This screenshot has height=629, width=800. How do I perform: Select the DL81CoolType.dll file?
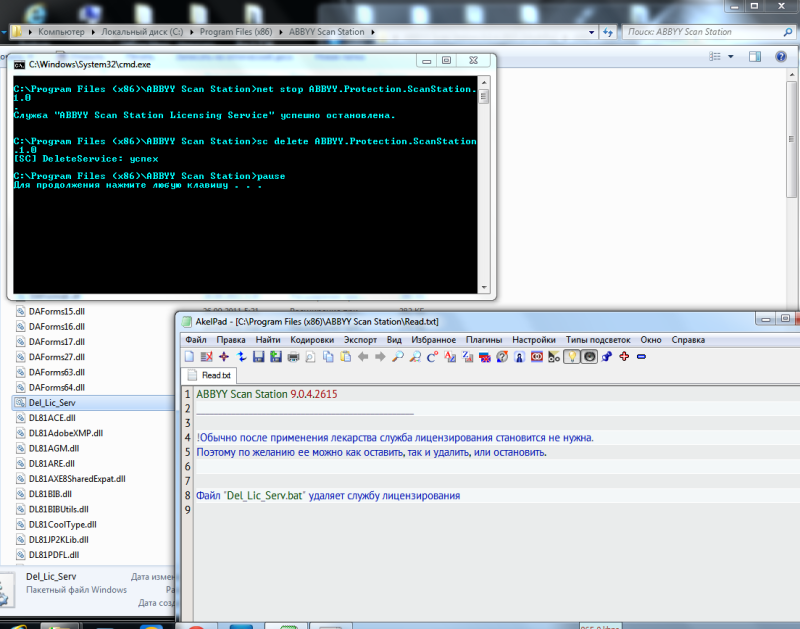62,524
